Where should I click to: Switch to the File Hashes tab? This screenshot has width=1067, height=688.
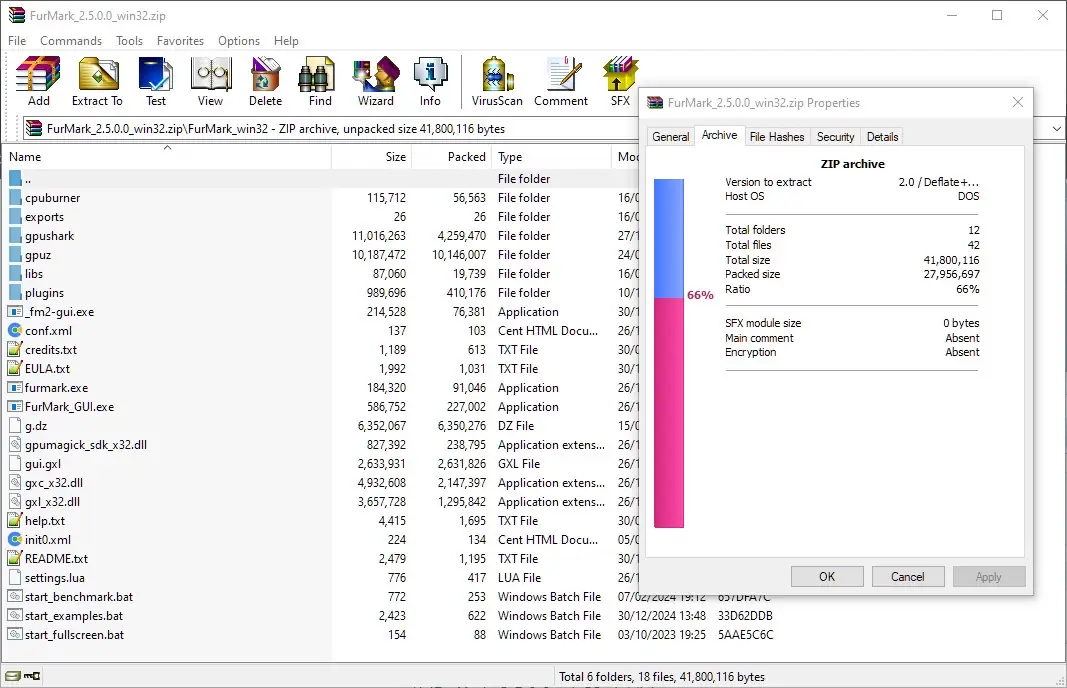777,137
